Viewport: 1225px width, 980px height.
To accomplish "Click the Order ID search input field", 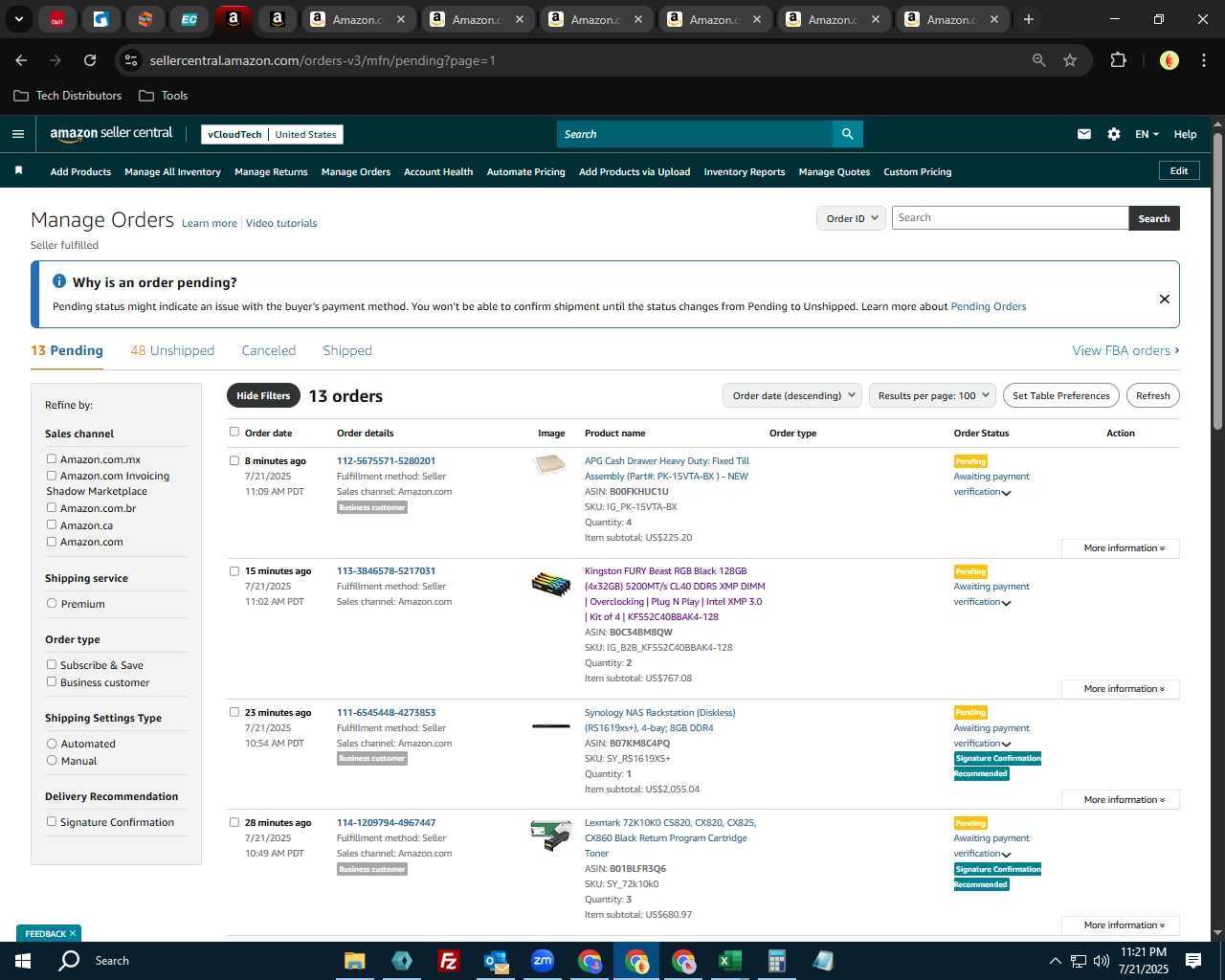I will click(1010, 218).
